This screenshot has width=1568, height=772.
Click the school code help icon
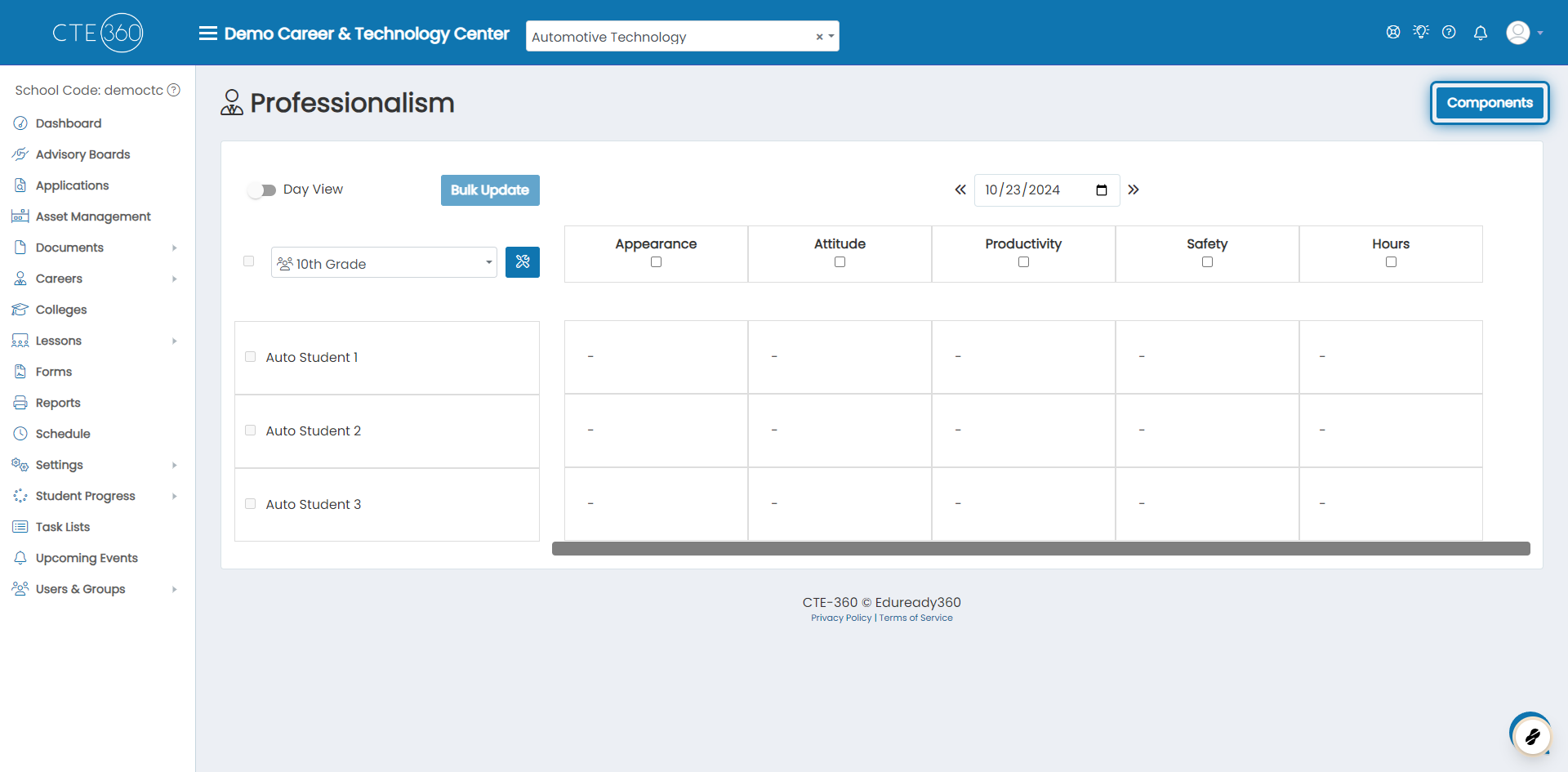click(x=174, y=90)
